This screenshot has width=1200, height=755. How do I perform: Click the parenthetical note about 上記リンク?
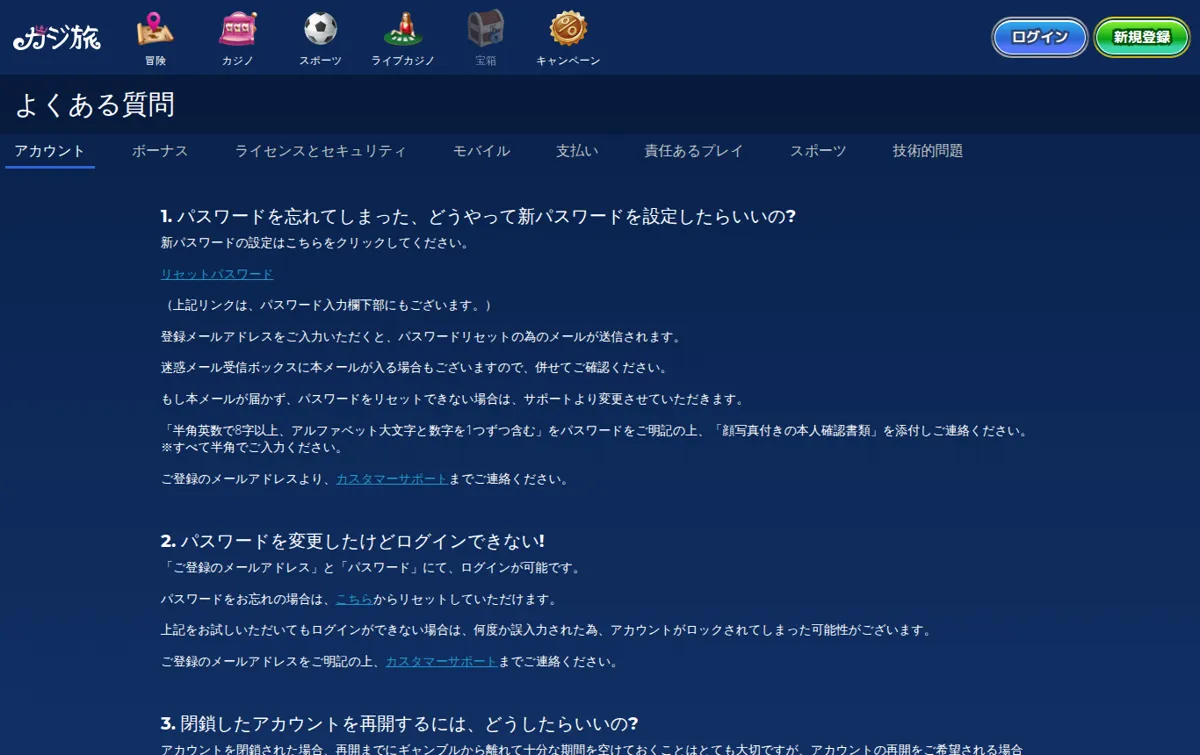coord(327,305)
